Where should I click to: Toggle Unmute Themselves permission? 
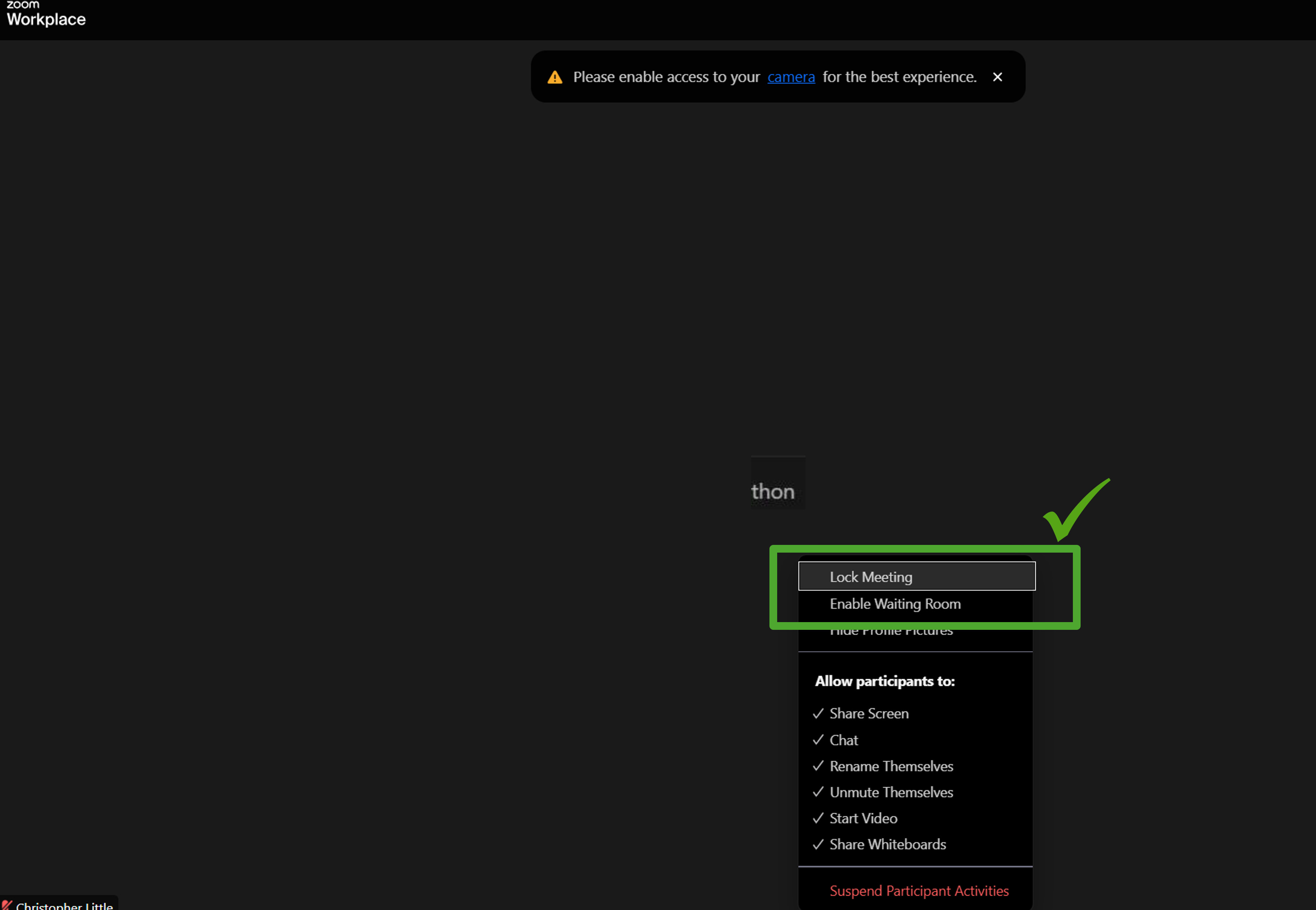coord(891,792)
